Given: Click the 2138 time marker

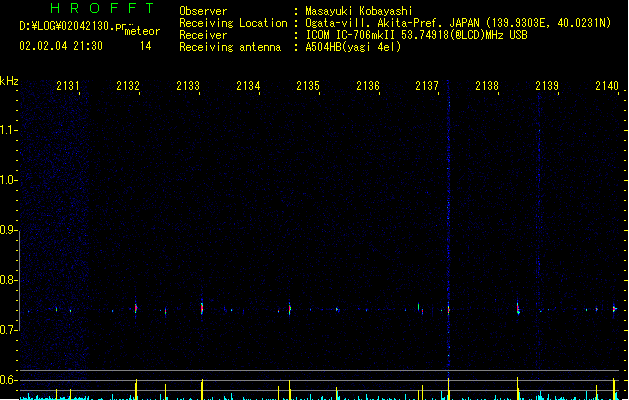Looking at the screenshot, I should 487,85.
